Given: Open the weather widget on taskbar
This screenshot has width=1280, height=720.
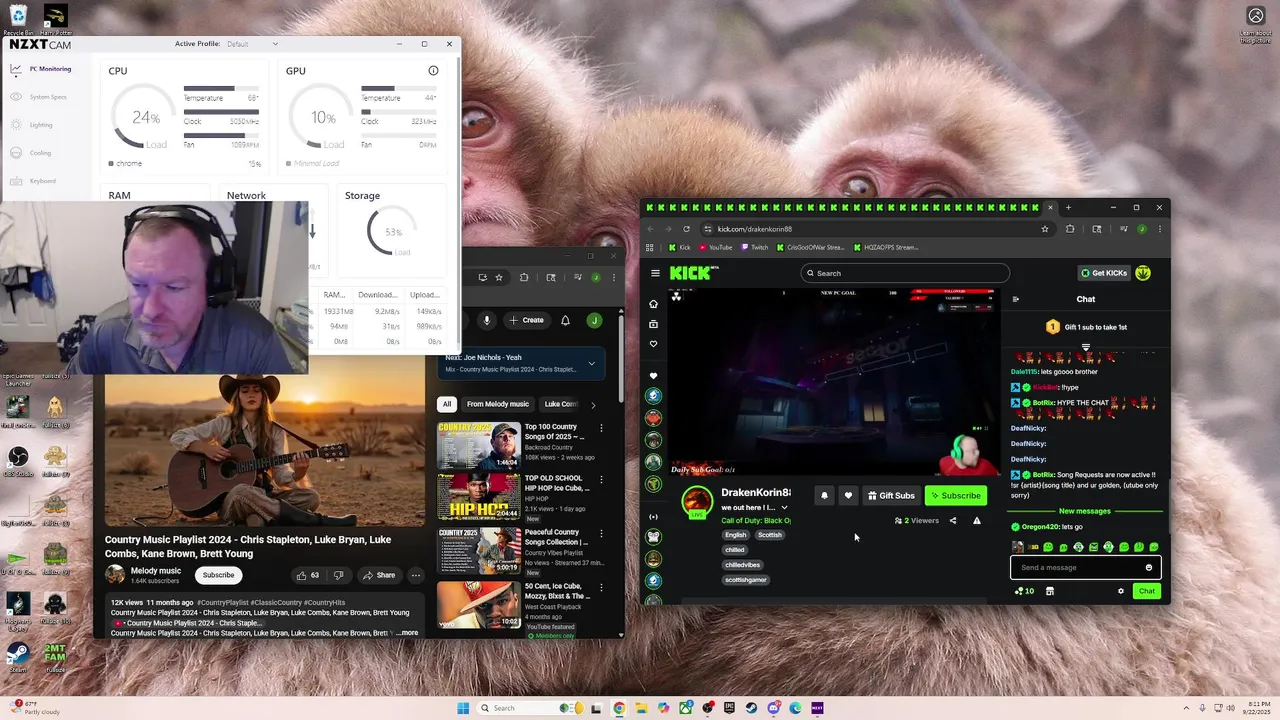Looking at the screenshot, I should pos(33,708).
